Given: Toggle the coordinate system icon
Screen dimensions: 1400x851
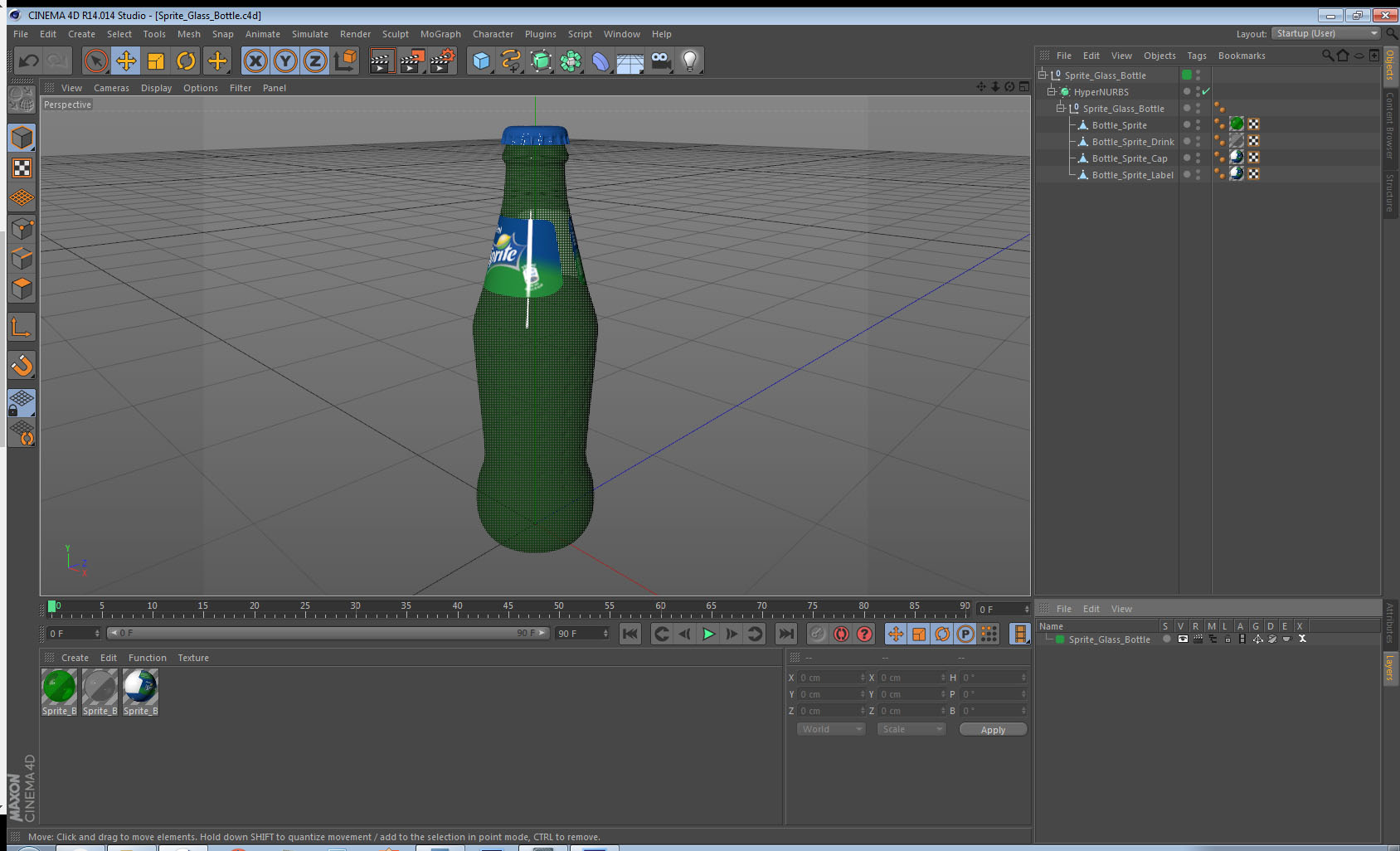Looking at the screenshot, I should pyautogui.click(x=346, y=61).
